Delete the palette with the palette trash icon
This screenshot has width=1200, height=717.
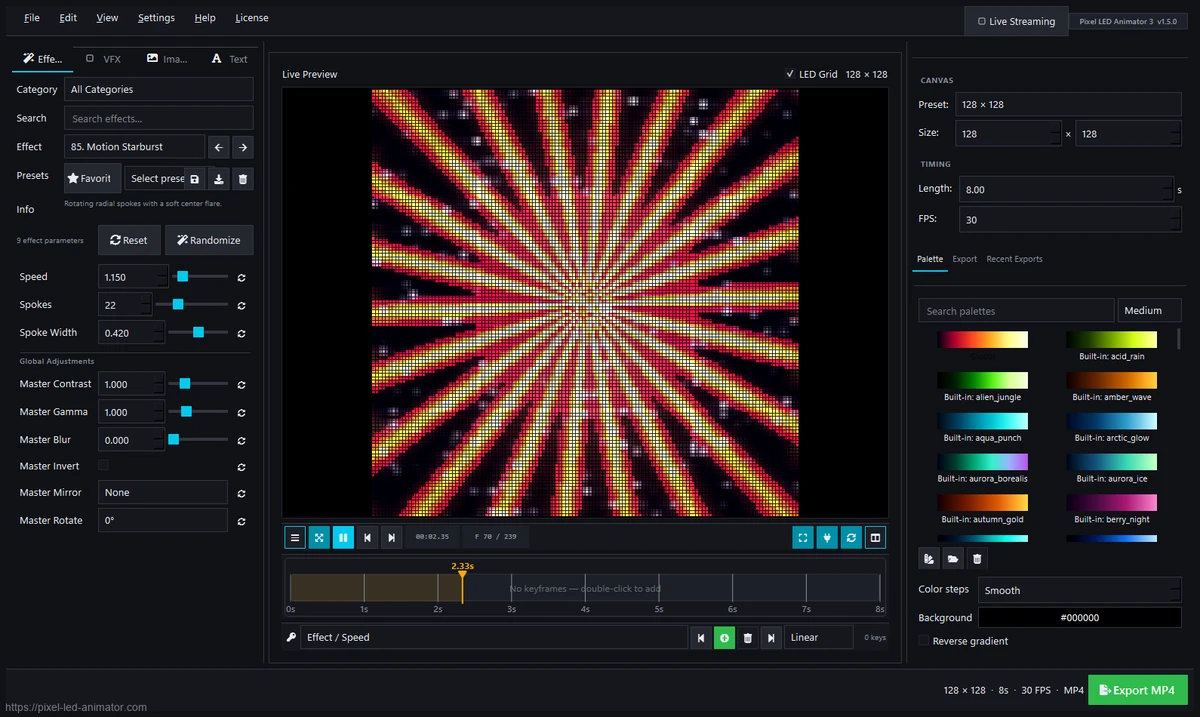(977, 559)
